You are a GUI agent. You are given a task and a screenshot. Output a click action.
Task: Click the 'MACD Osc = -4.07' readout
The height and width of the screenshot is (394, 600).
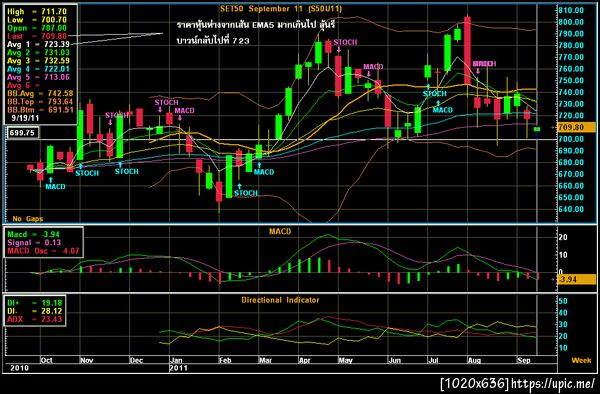[x=43, y=251]
